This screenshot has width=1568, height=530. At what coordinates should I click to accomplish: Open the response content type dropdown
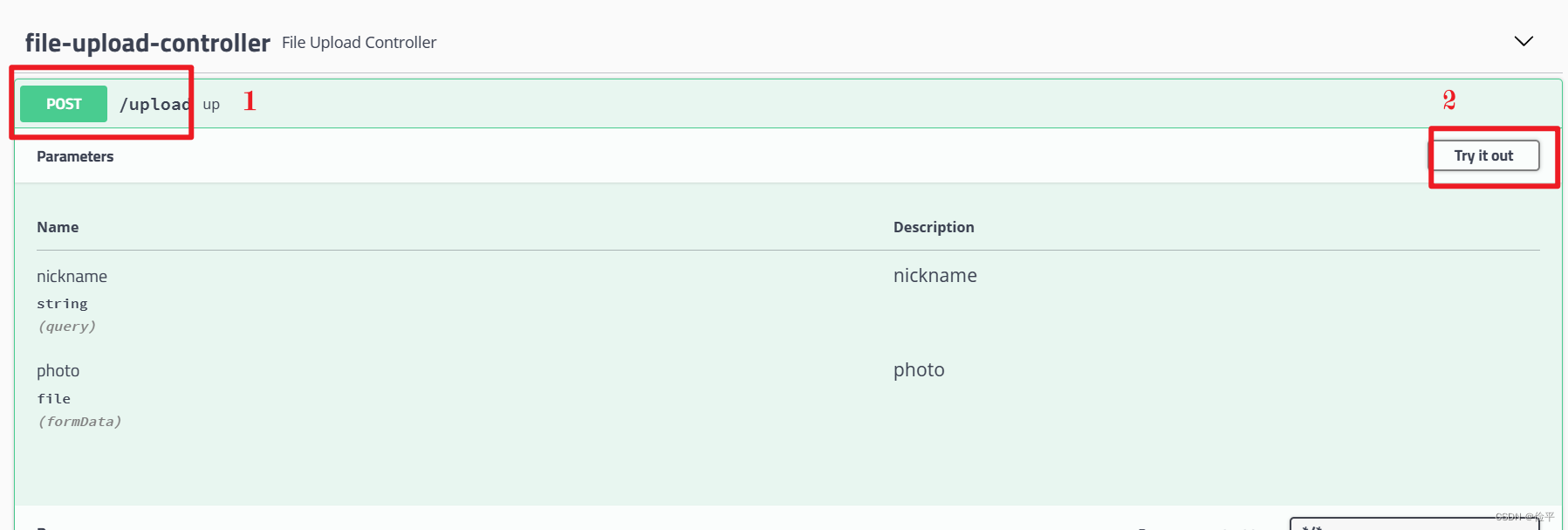click(1414, 524)
